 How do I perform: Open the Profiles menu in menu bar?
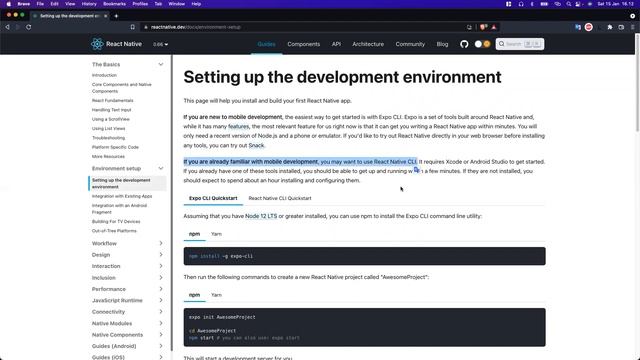[140, 4]
